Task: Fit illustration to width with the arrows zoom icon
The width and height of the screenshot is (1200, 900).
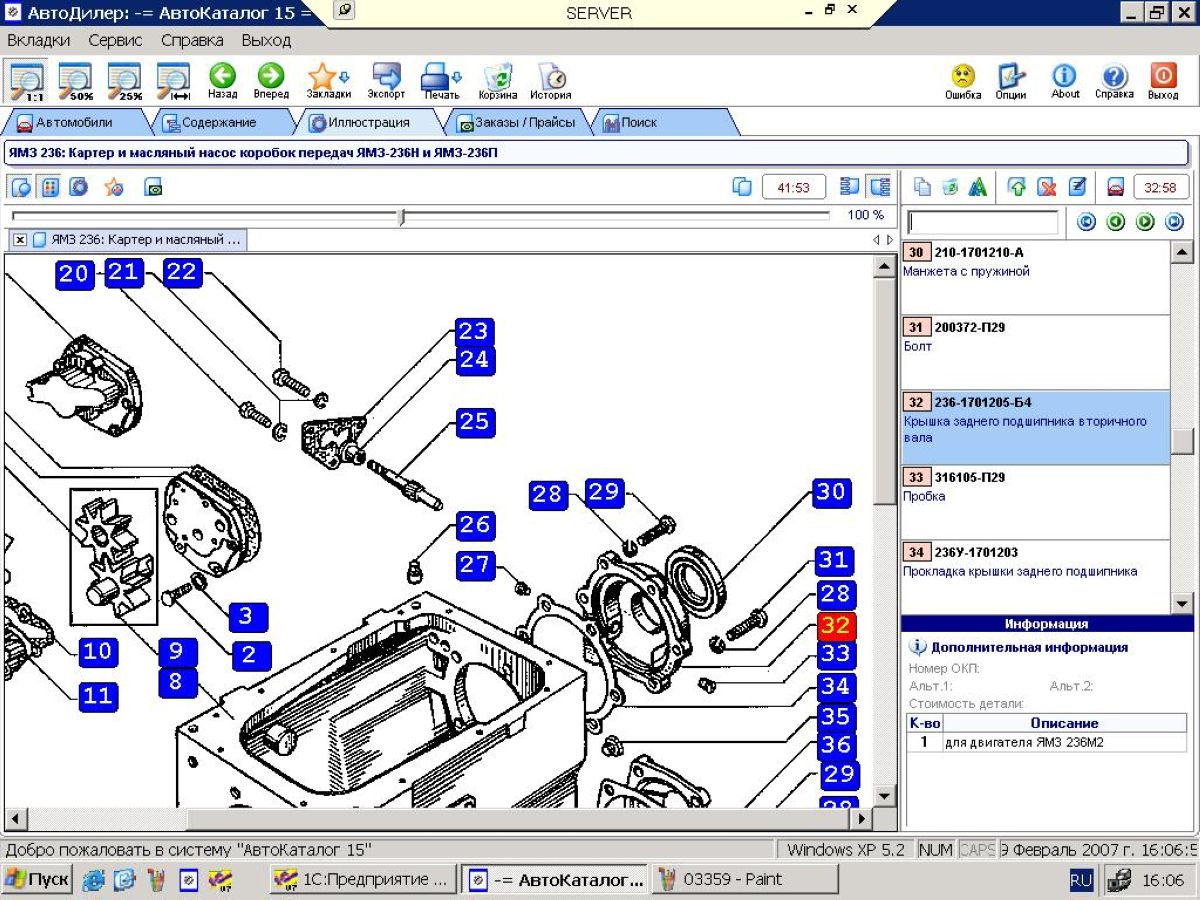Action: coord(174,80)
